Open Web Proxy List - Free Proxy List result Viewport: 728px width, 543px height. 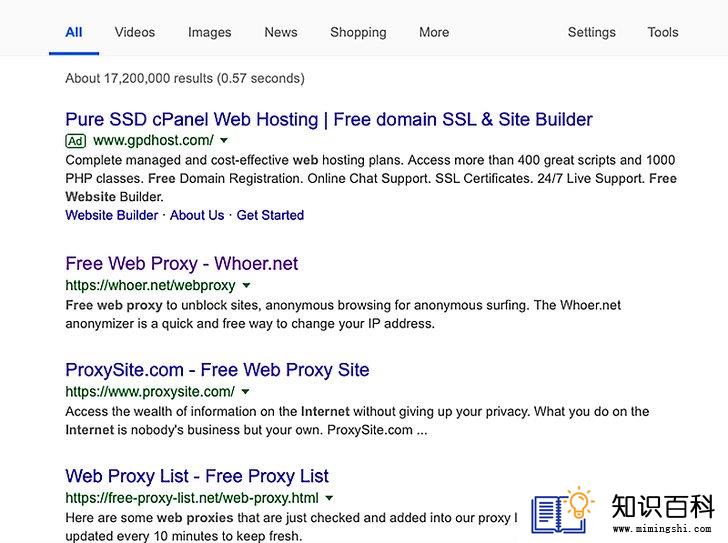197,476
